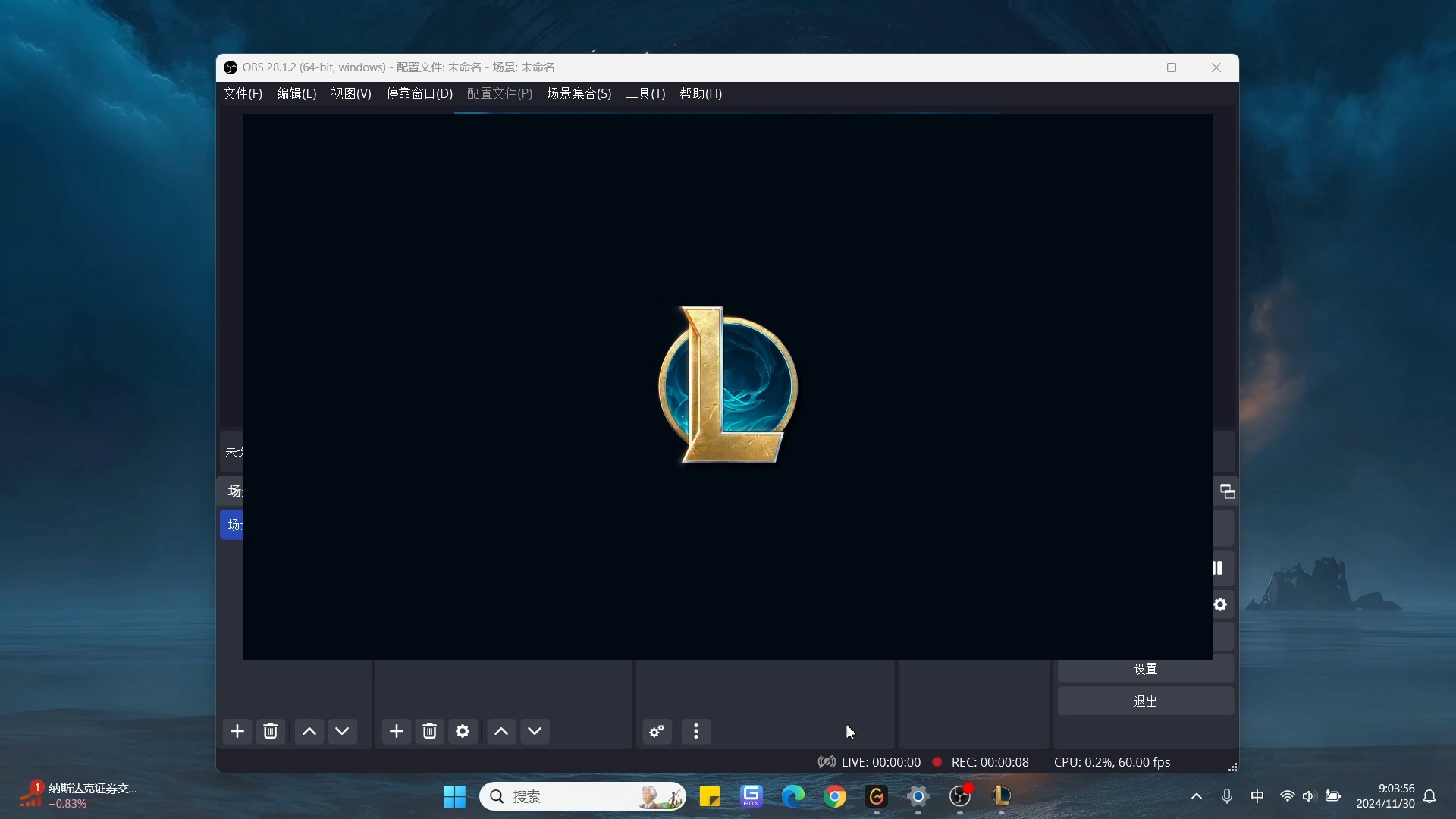Open the 工具(T) menu
This screenshot has height=819, width=1456.
(x=645, y=93)
